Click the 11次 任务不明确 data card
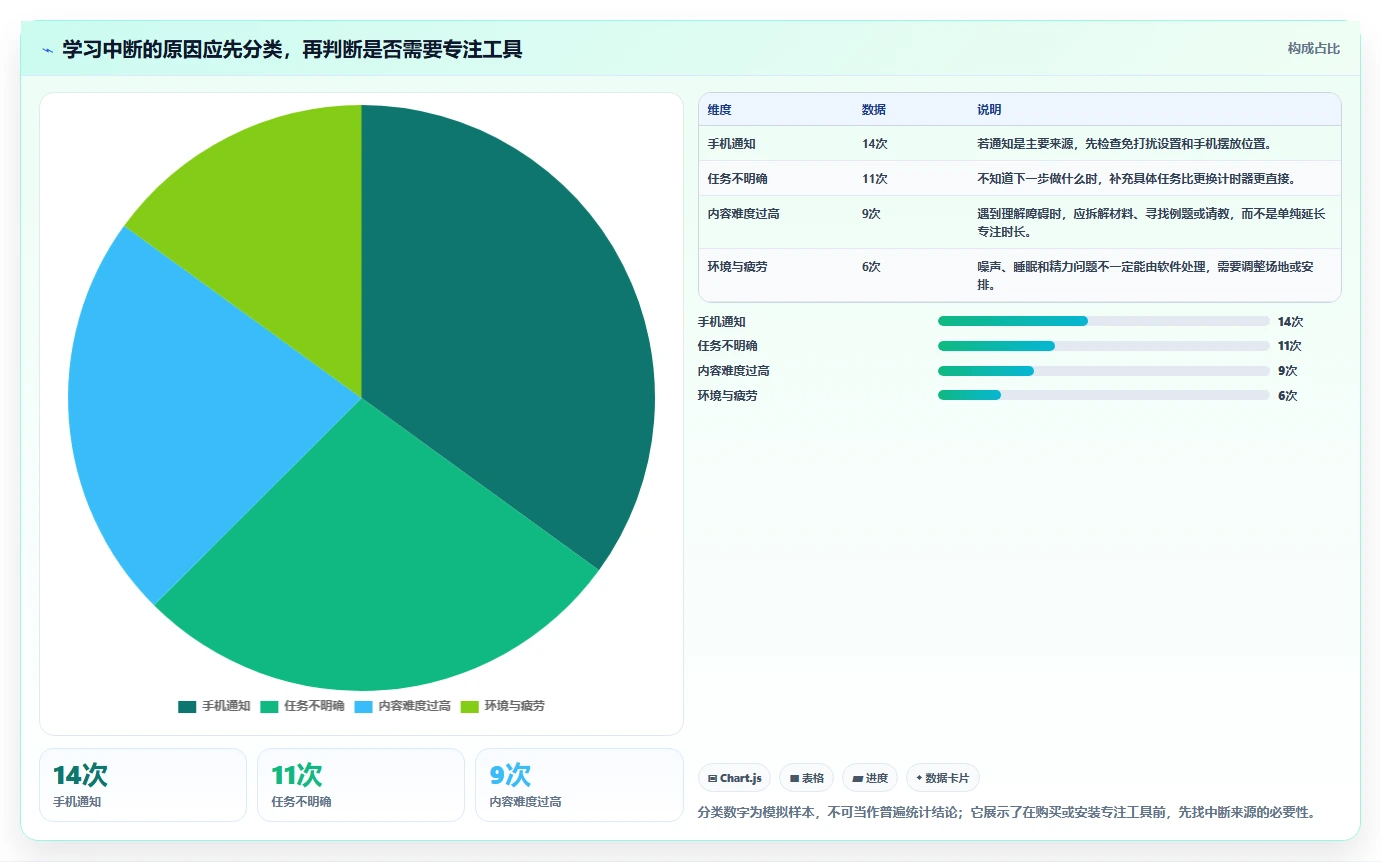 coord(361,785)
